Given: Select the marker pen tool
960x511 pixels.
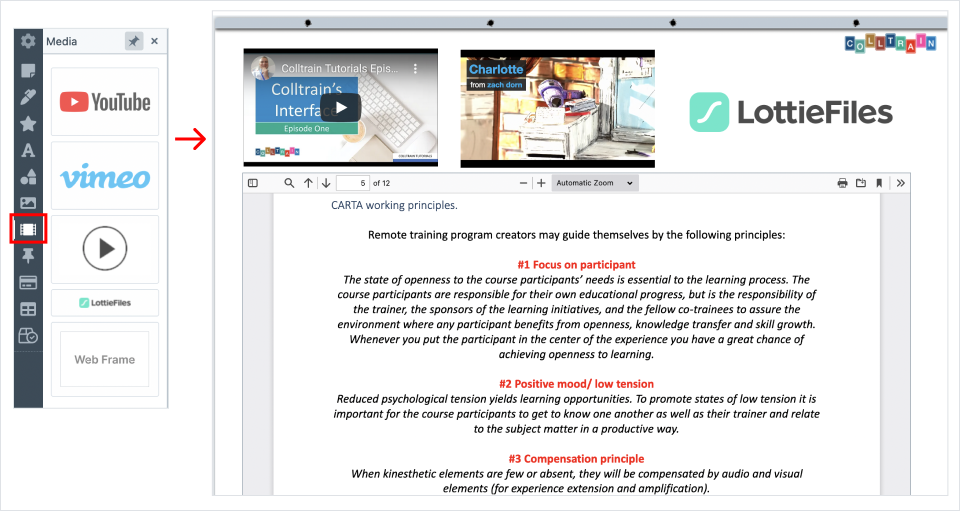Looking at the screenshot, I should (x=28, y=97).
